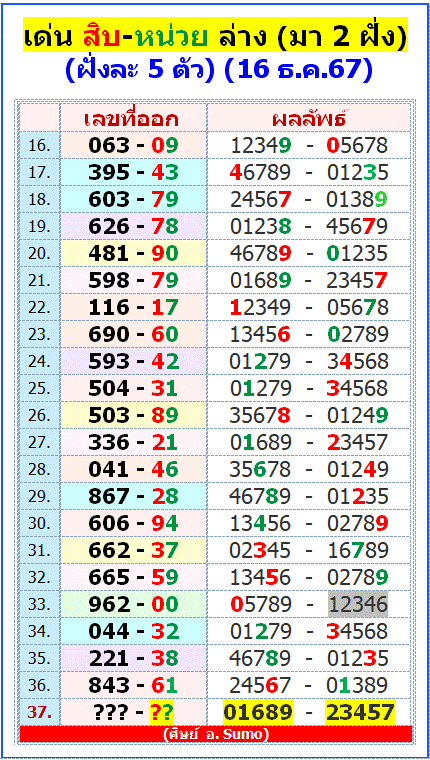Viewport: 430px width, 760px height.
Task: Click the 063 - 09 draw number
Action: point(134,145)
